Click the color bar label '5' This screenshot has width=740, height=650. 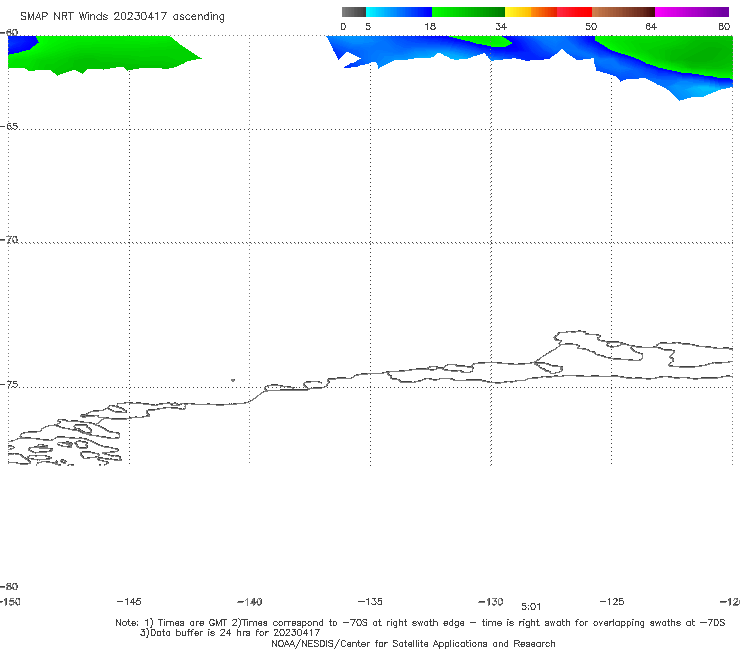368,26
